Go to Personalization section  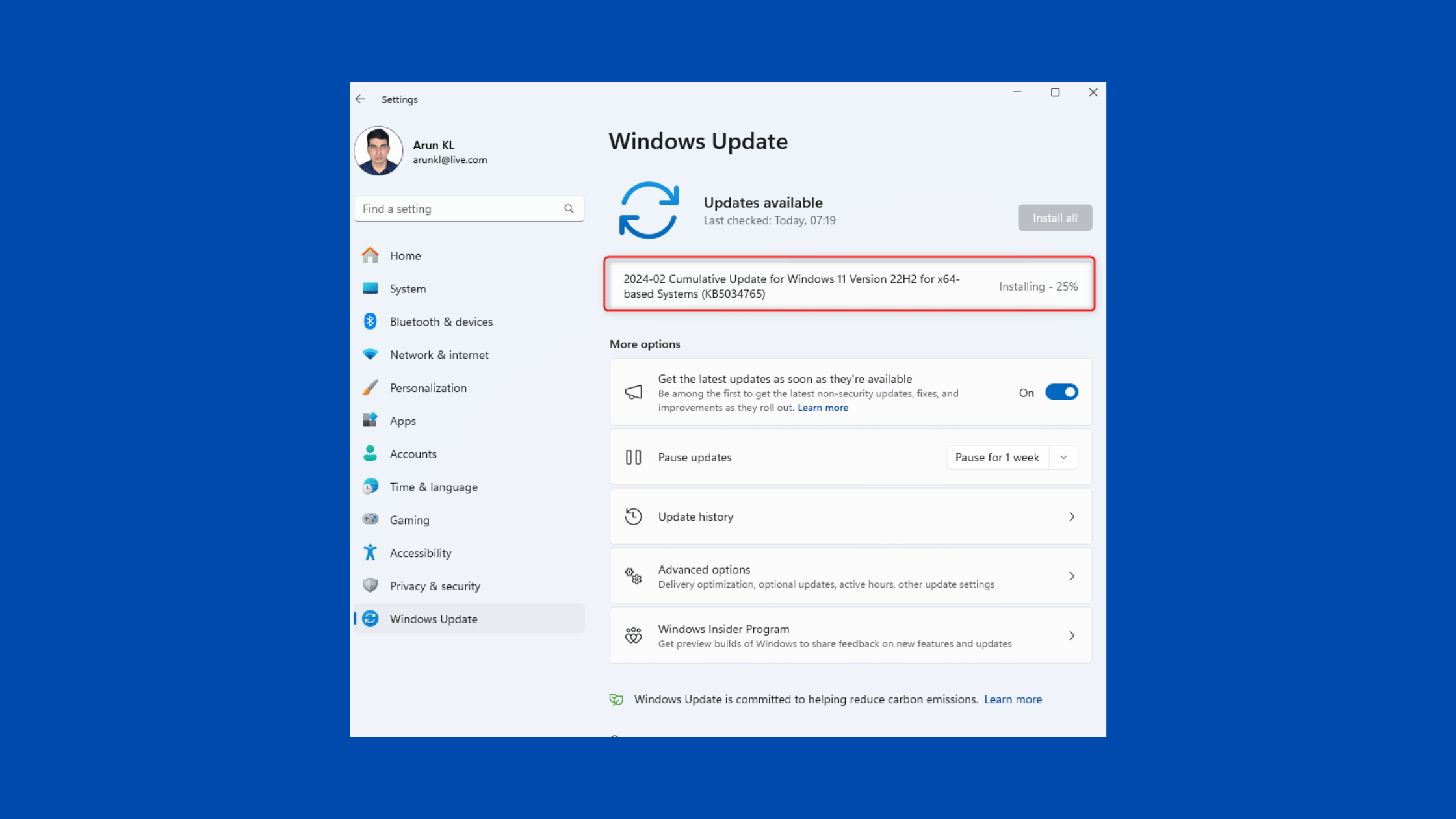(x=428, y=388)
